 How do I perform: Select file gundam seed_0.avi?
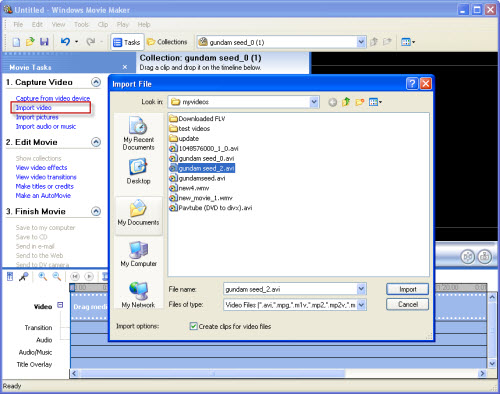pos(202,159)
